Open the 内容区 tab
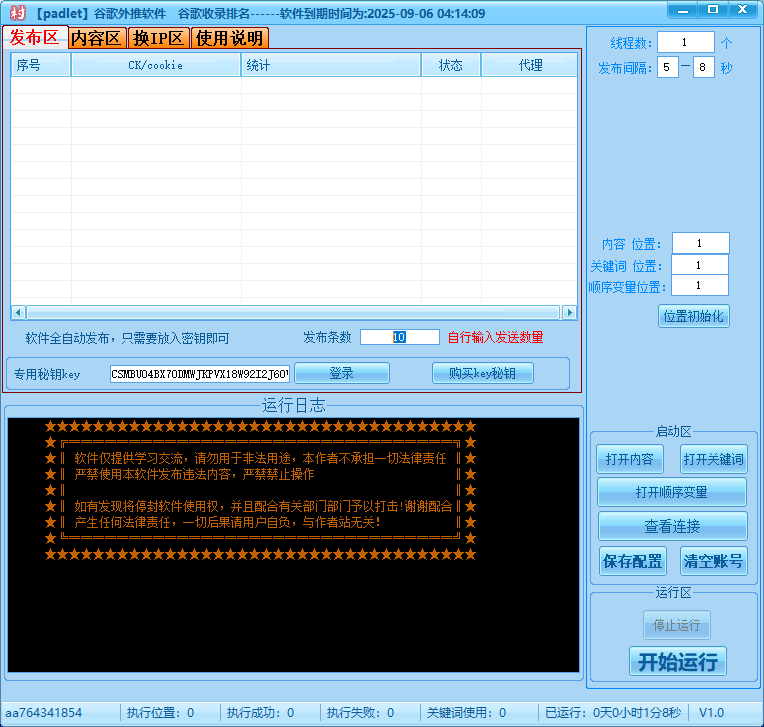The height and width of the screenshot is (727, 764). [96, 38]
